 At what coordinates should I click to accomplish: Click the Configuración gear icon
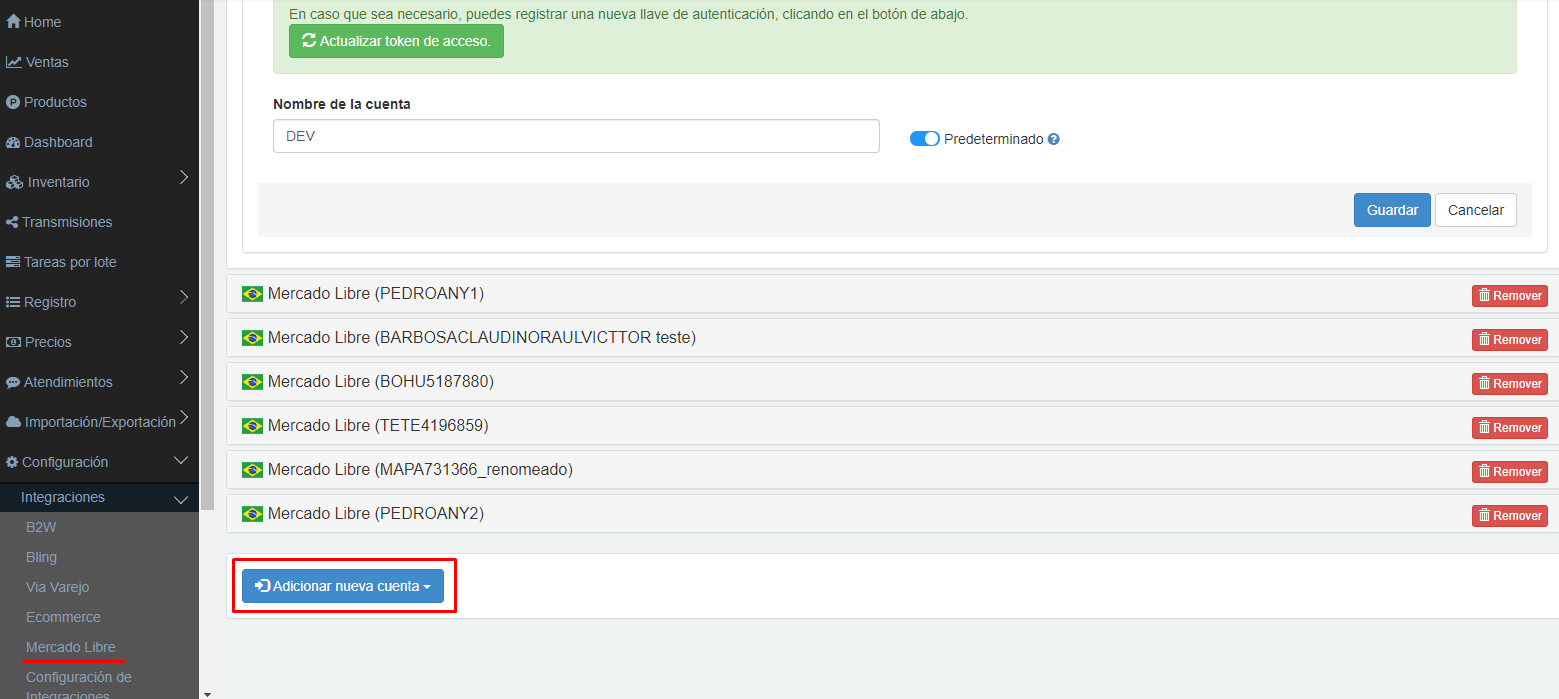12,462
